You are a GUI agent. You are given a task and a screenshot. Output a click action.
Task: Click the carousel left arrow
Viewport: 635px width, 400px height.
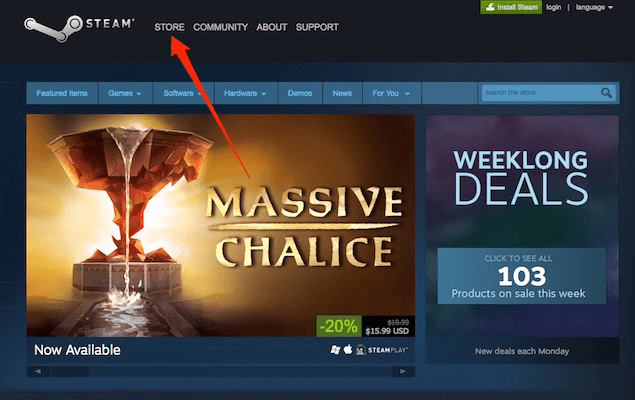point(38,371)
